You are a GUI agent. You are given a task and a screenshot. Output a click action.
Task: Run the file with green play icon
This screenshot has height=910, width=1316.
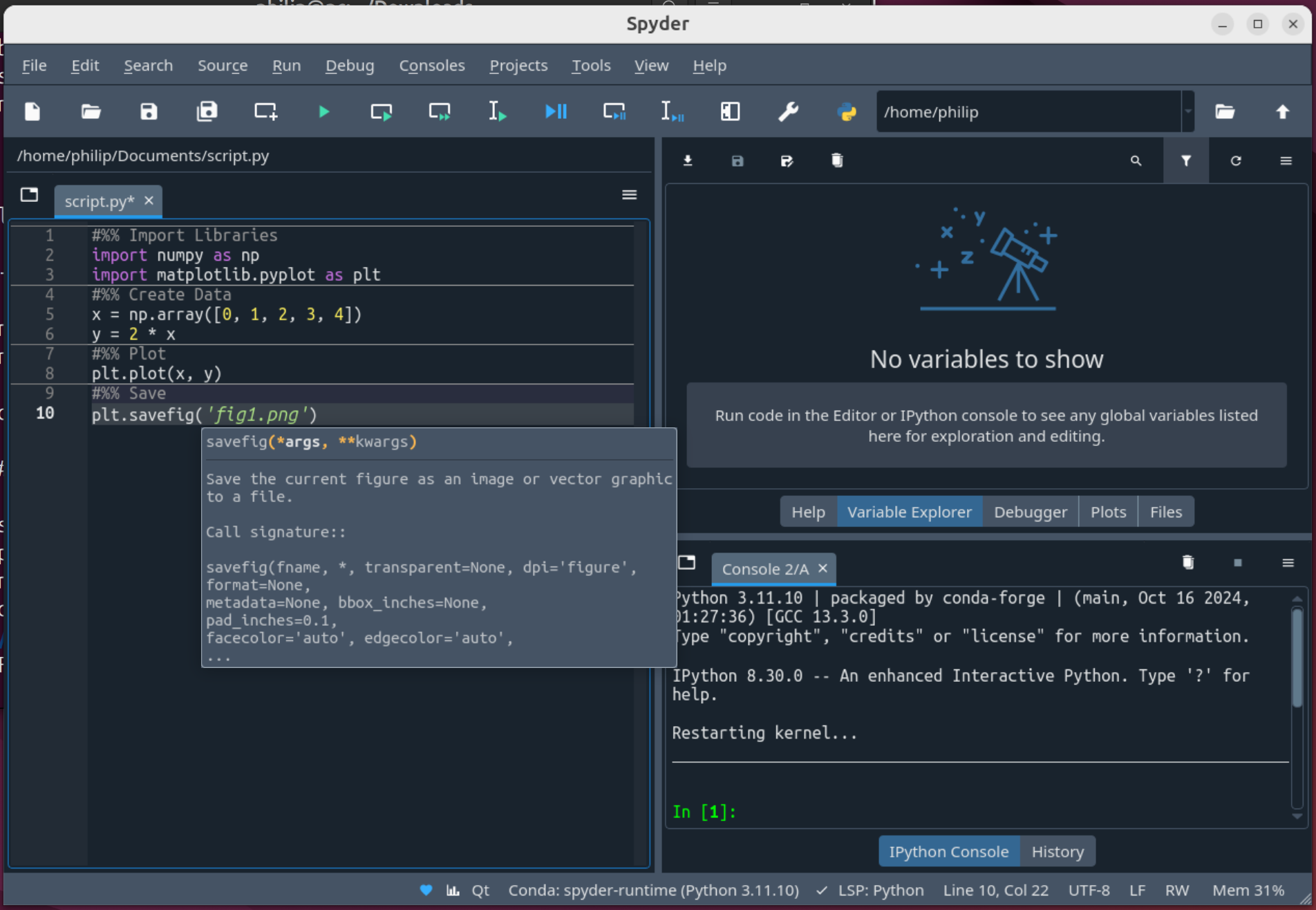point(323,111)
